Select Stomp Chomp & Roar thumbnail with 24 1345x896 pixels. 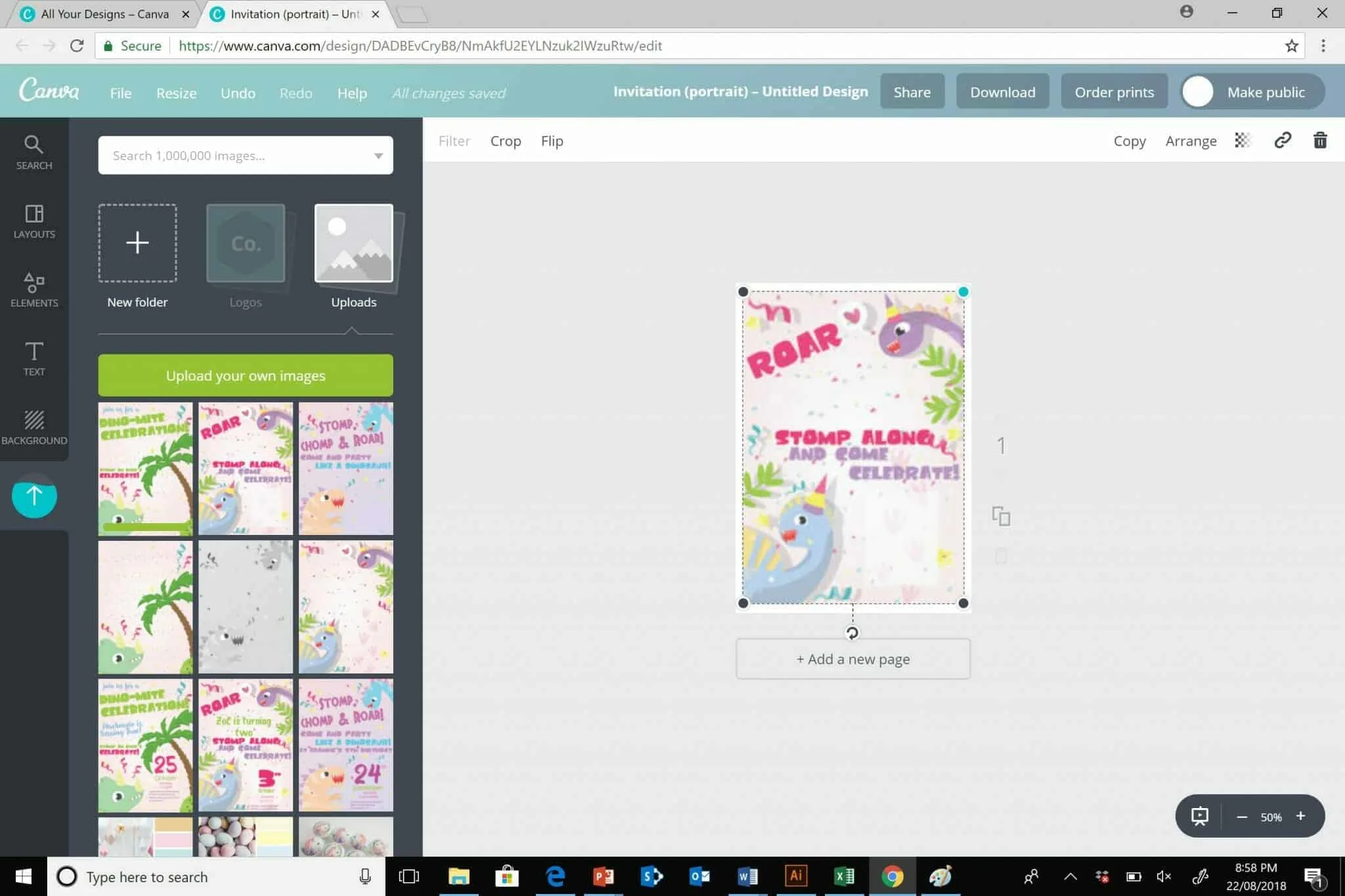coord(346,745)
